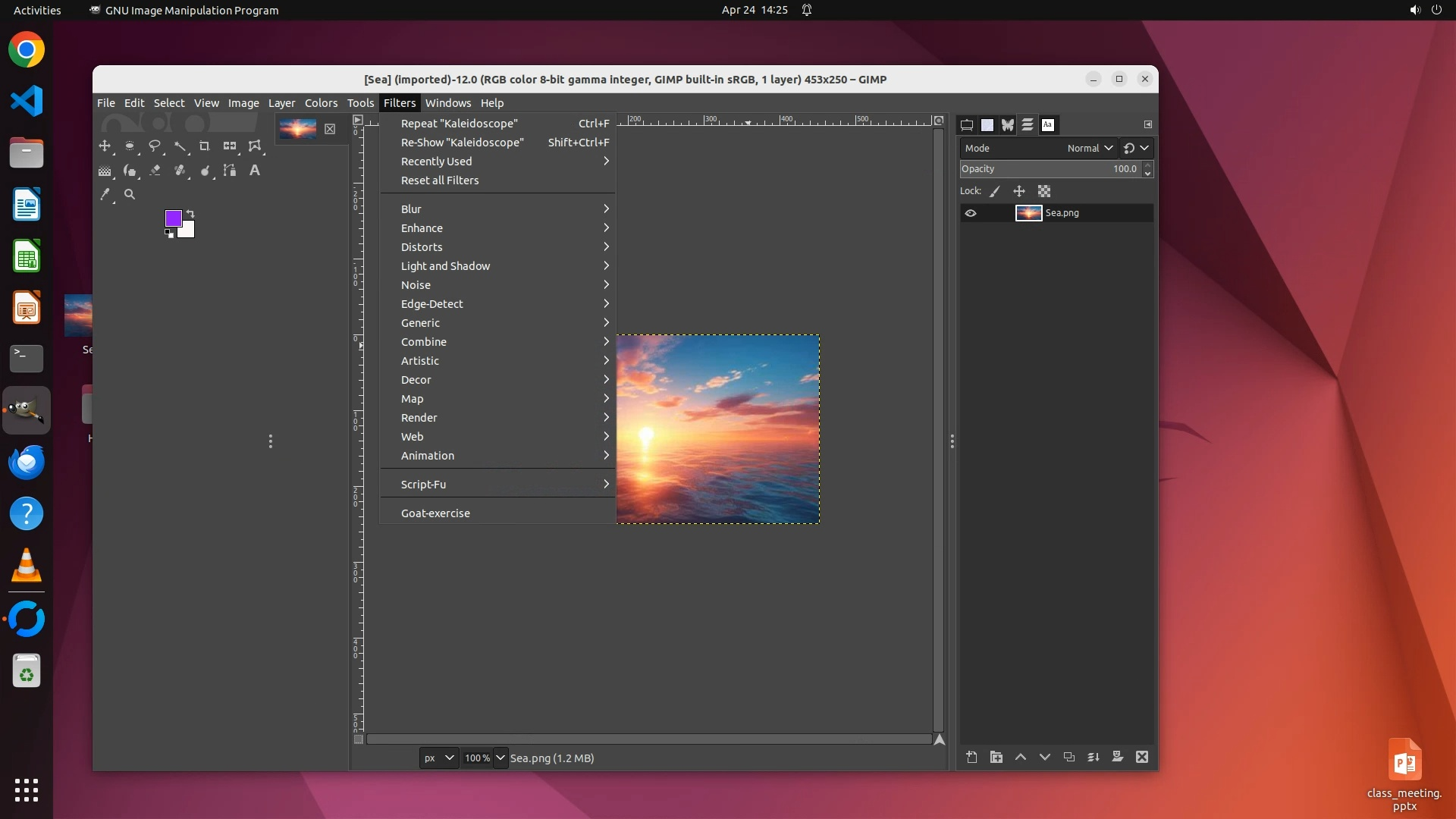
Task: Click Reset all Filters entry
Action: [440, 180]
